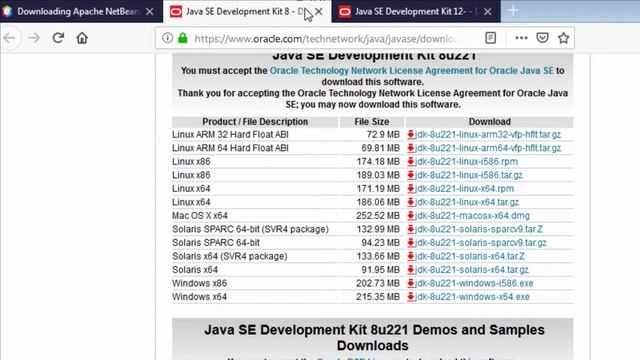Click the Download column header

489,122
